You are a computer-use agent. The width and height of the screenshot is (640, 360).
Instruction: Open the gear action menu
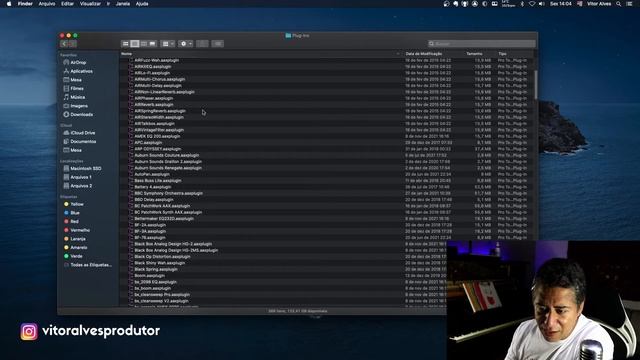point(186,44)
